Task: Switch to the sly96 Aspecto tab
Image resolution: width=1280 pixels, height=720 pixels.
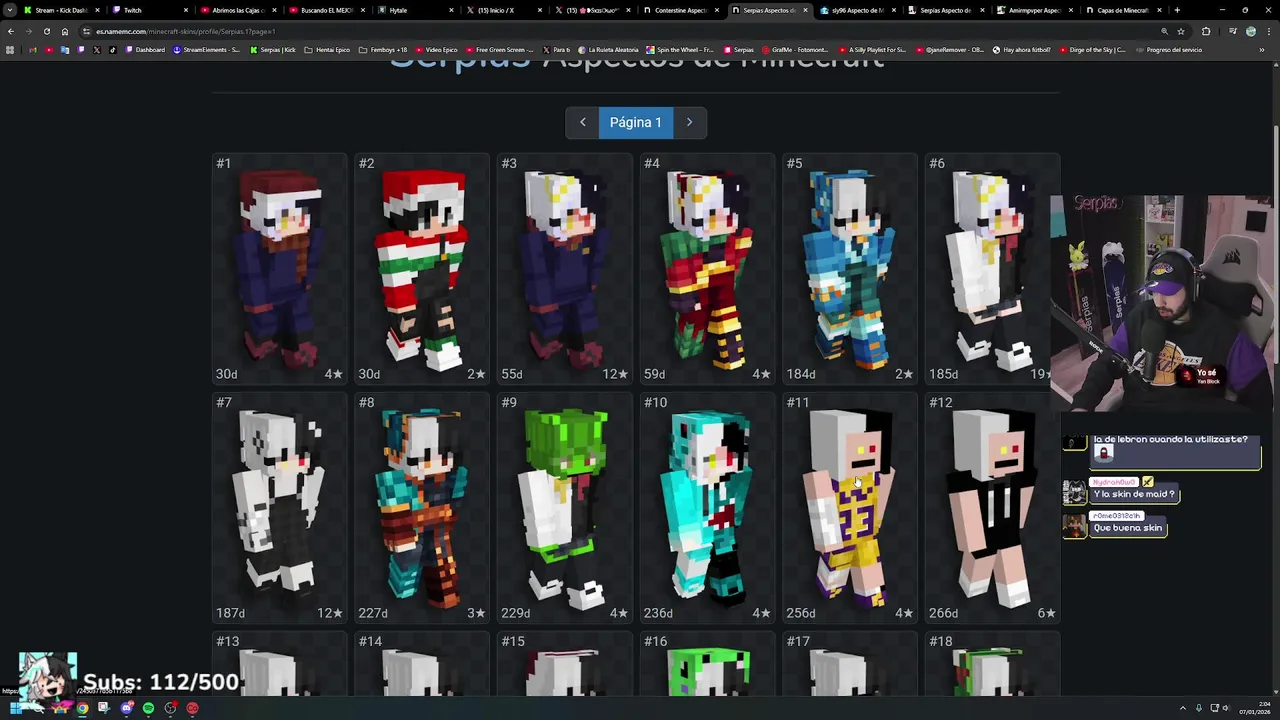Action: point(856,10)
